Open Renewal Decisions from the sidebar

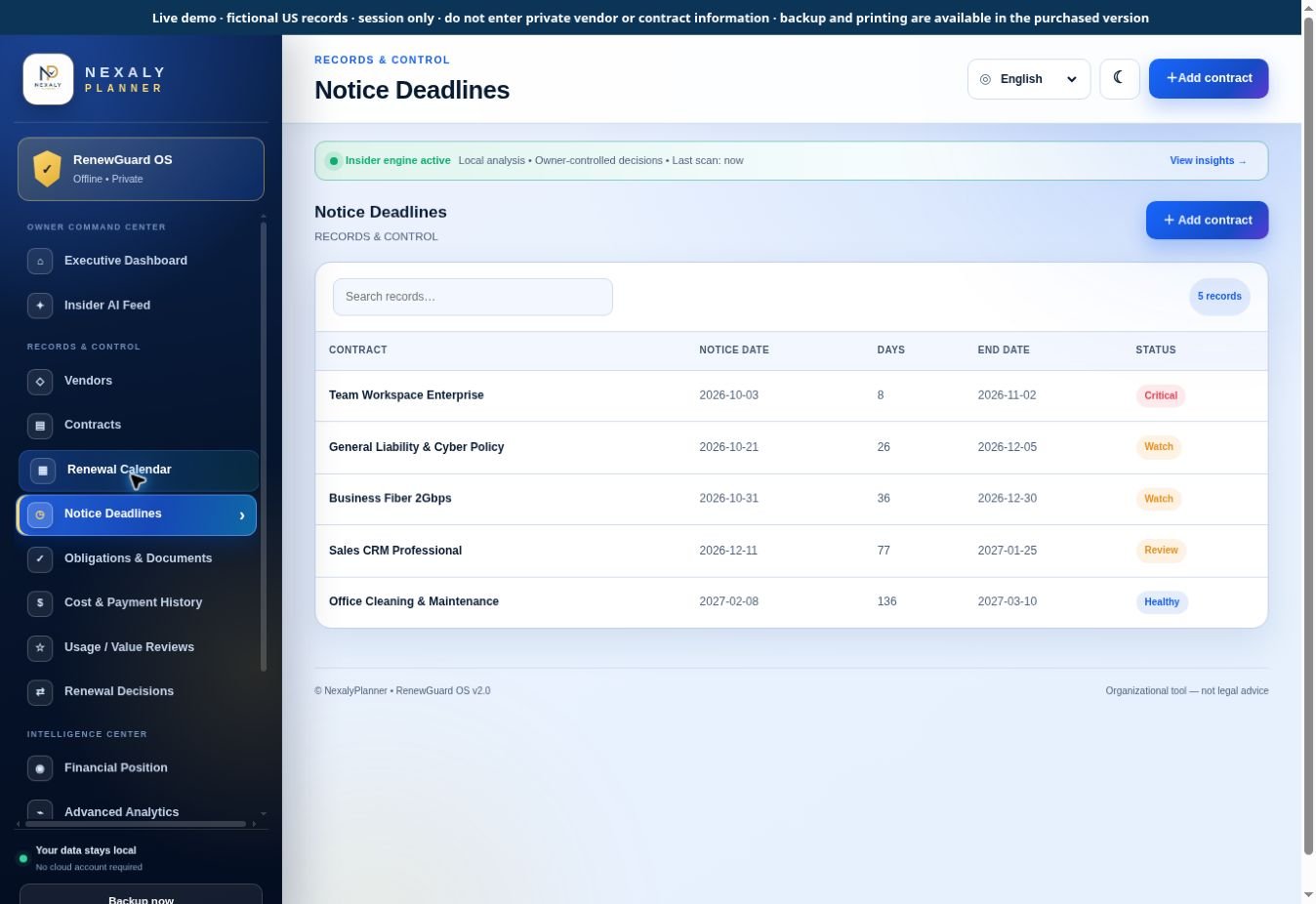click(138, 691)
